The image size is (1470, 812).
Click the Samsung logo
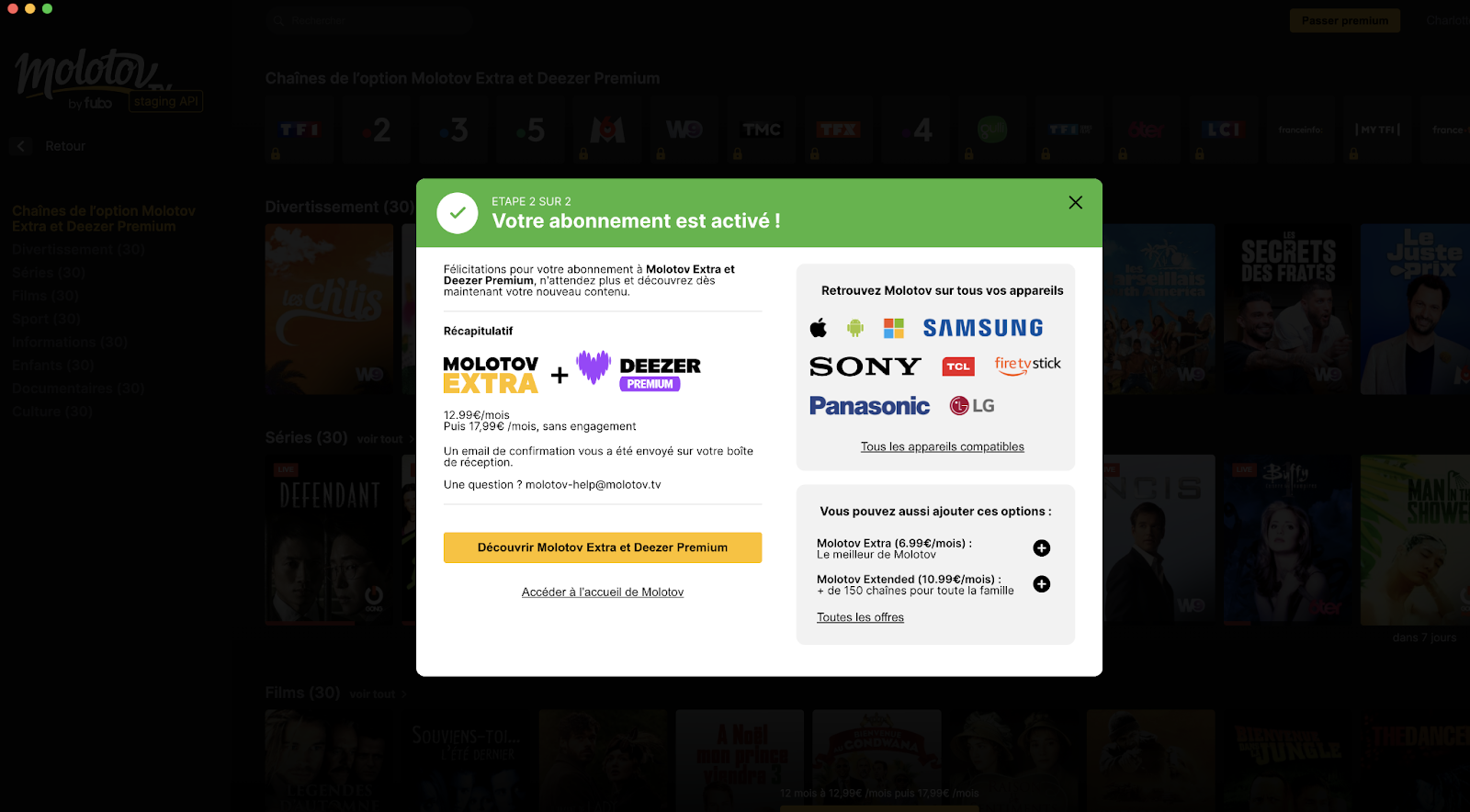[x=983, y=328]
